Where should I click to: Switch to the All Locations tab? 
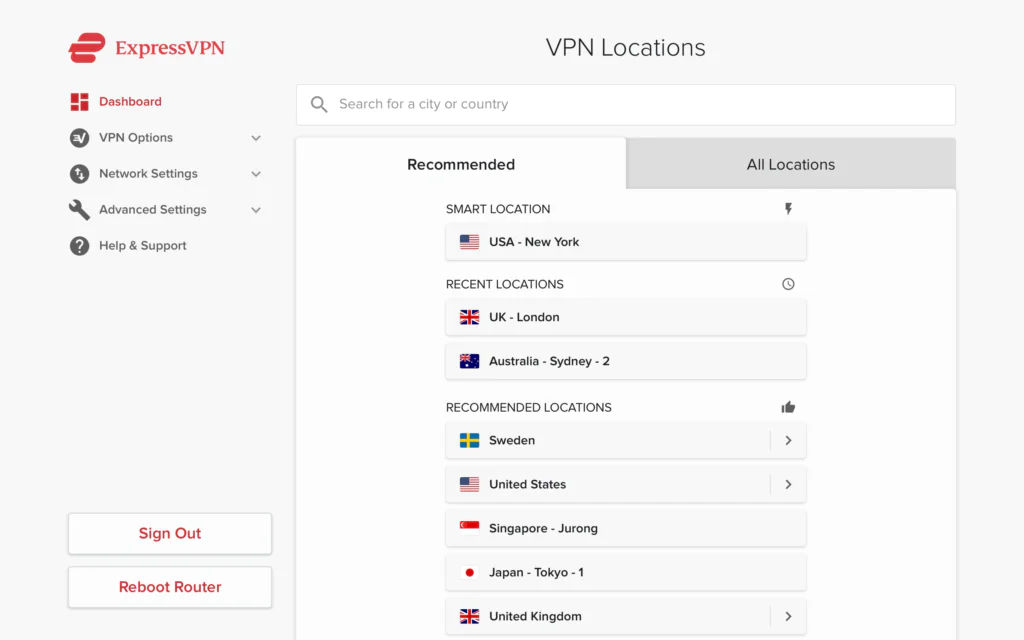790,164
